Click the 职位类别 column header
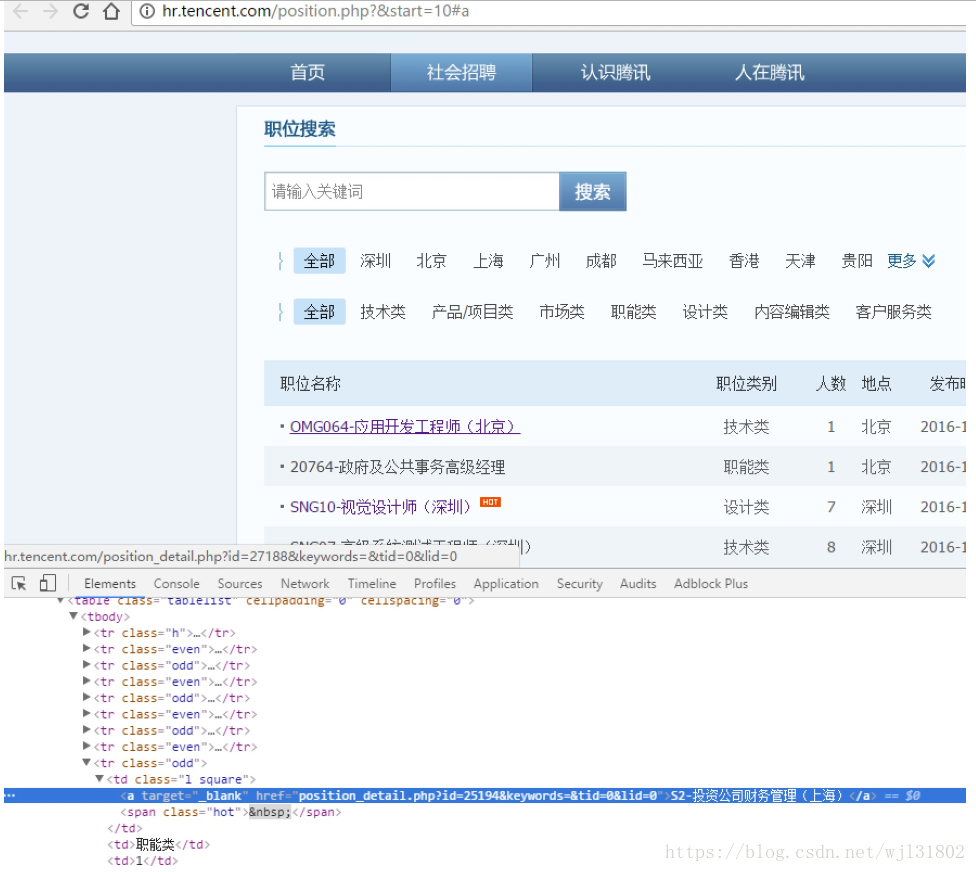976x872 pixels. tap(746, 384)
